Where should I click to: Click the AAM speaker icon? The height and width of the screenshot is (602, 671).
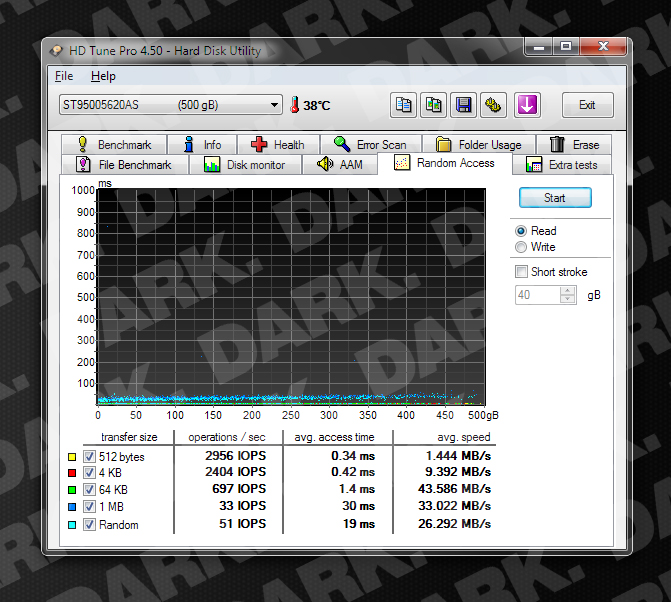point(325,164)
